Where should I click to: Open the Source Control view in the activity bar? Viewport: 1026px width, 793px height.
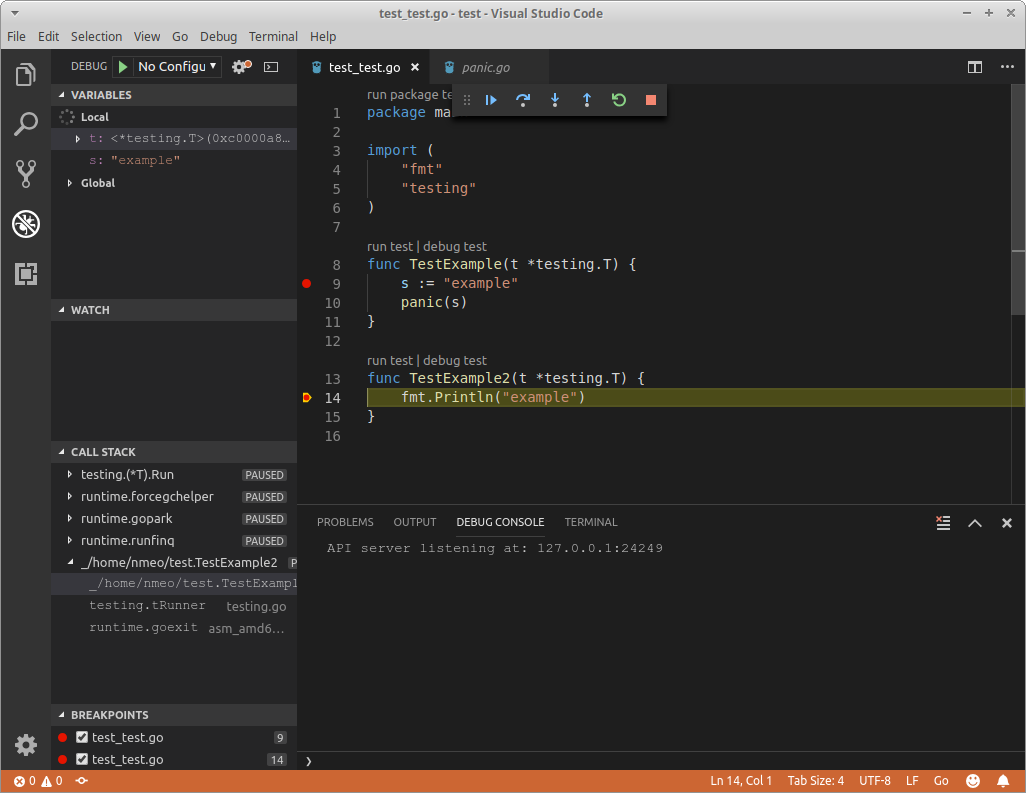pyautogui.click(x=25, y=173)
